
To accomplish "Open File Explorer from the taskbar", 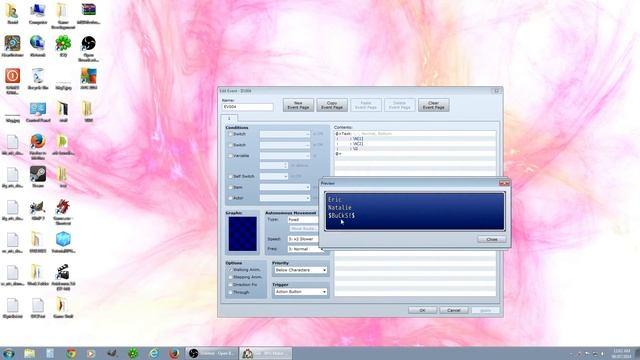I will pyautogui.click(x=29, y=353).
